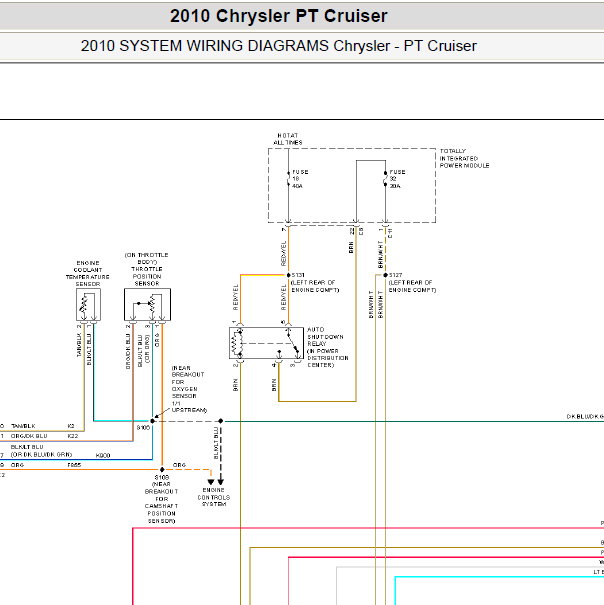
Task: Click the 'S127' splice label
Action: 395,275
